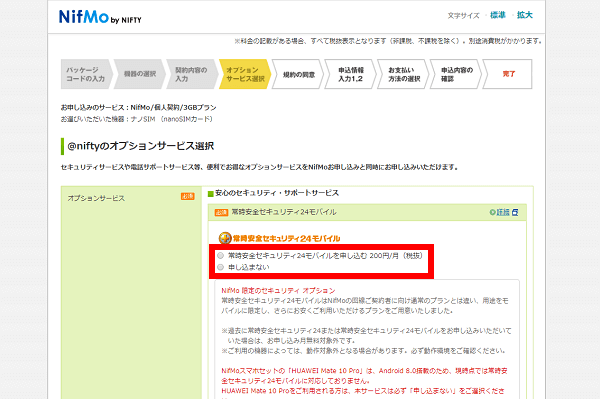Choose 申し込まない radio button
The image size is (600, 399).
click(x=220, y=267)
